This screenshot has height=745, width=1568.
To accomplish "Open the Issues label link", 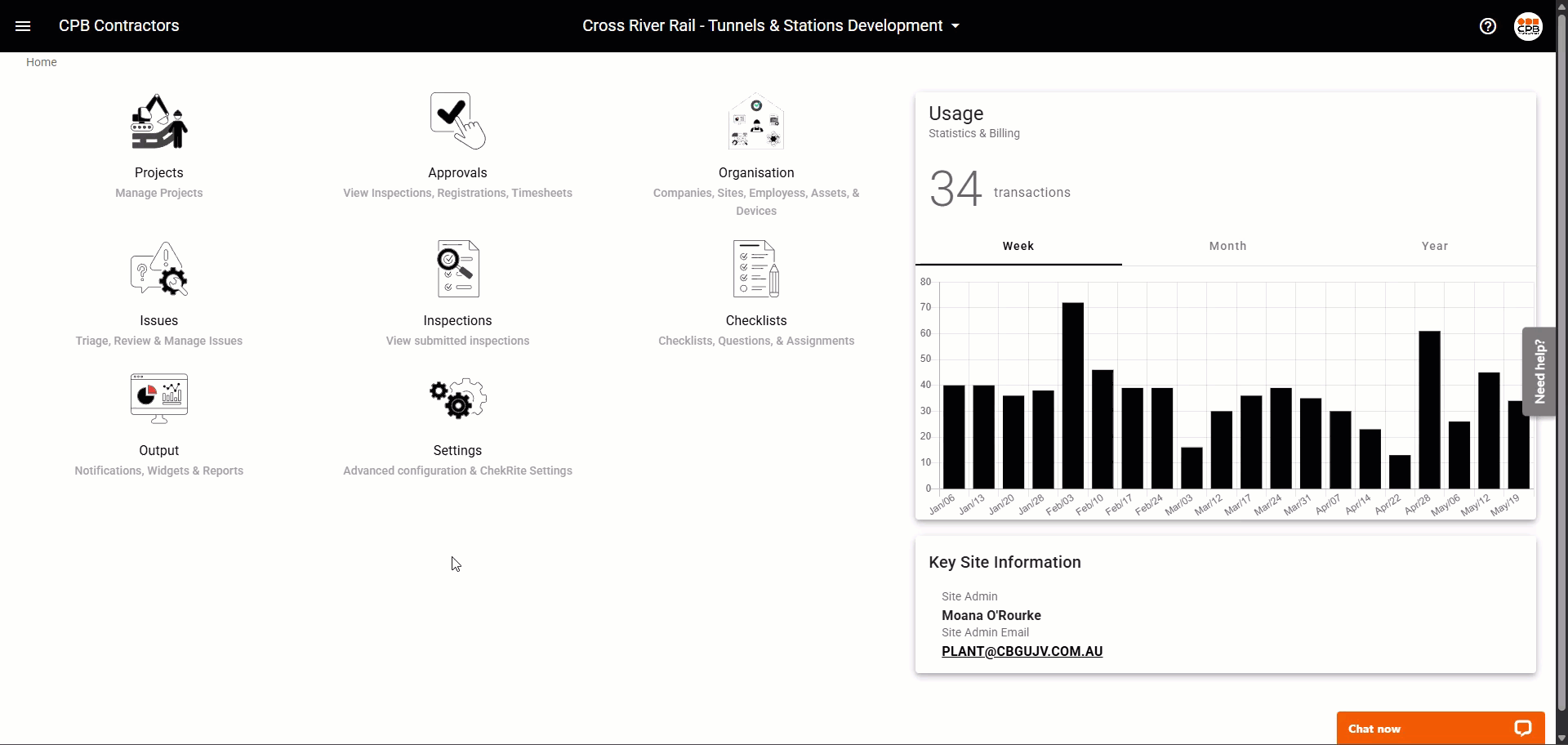I will [x=159, y=320].
